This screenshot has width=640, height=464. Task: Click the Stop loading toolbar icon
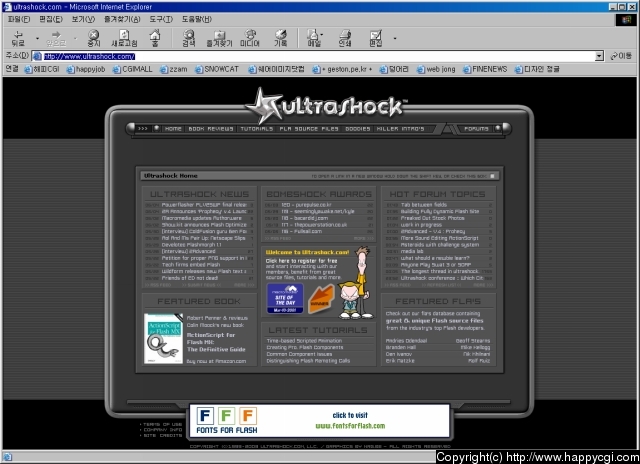click(94, 38)
